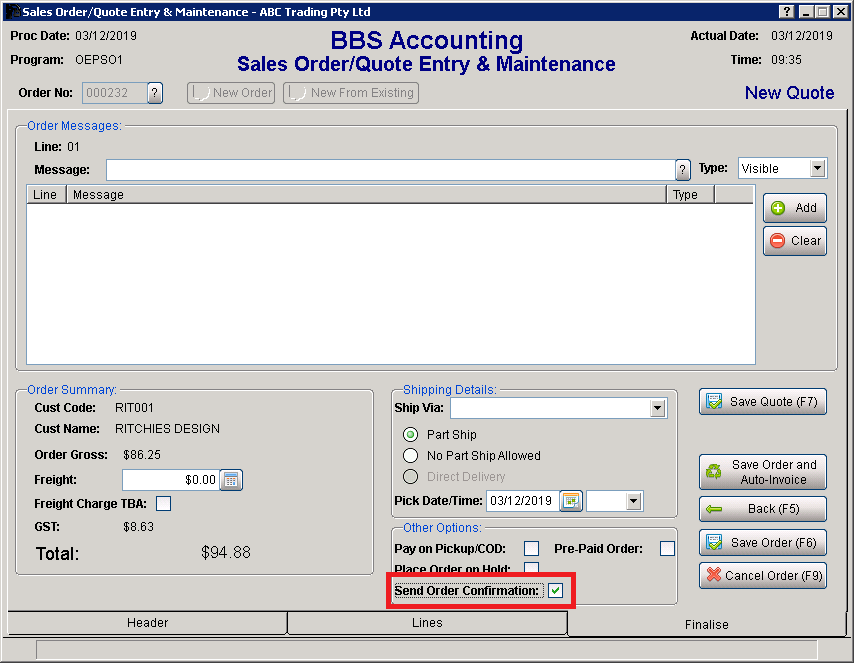Select the No Part Ship Allowed option
This screenshot has width=854, height=663.
(410, 456)
